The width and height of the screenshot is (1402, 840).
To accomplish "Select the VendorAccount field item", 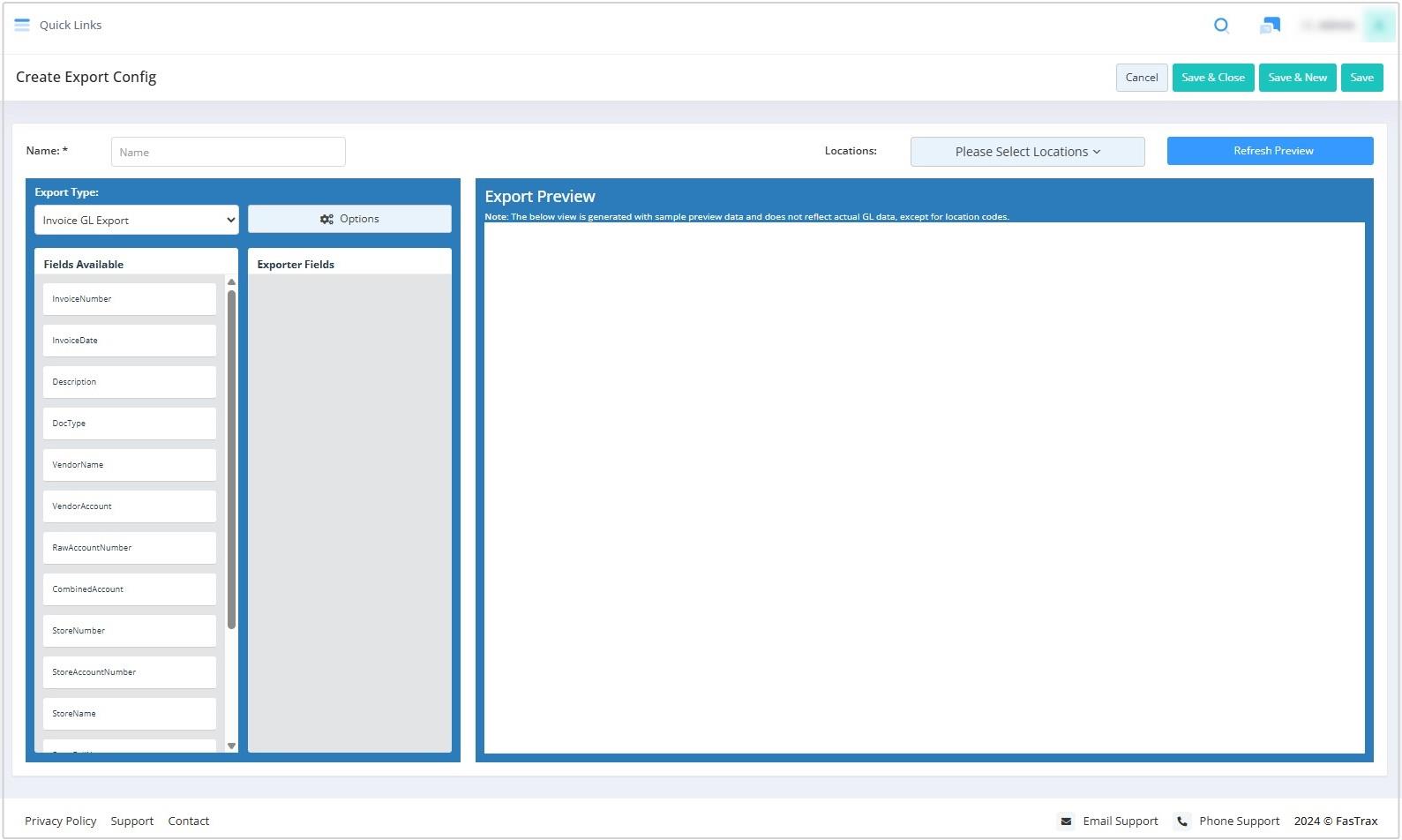I will [129, 506].
